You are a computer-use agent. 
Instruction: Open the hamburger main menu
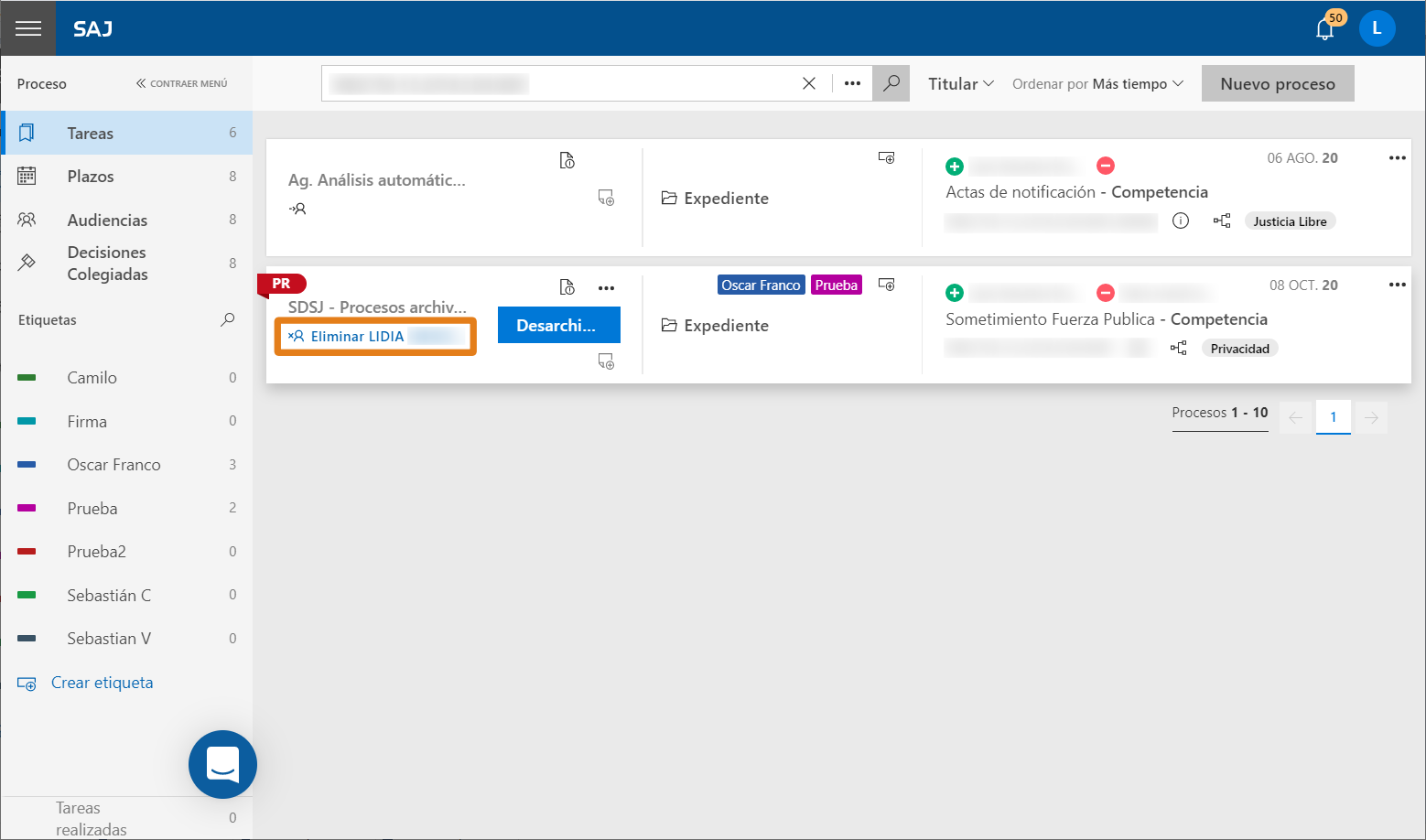tap(28, 28)
